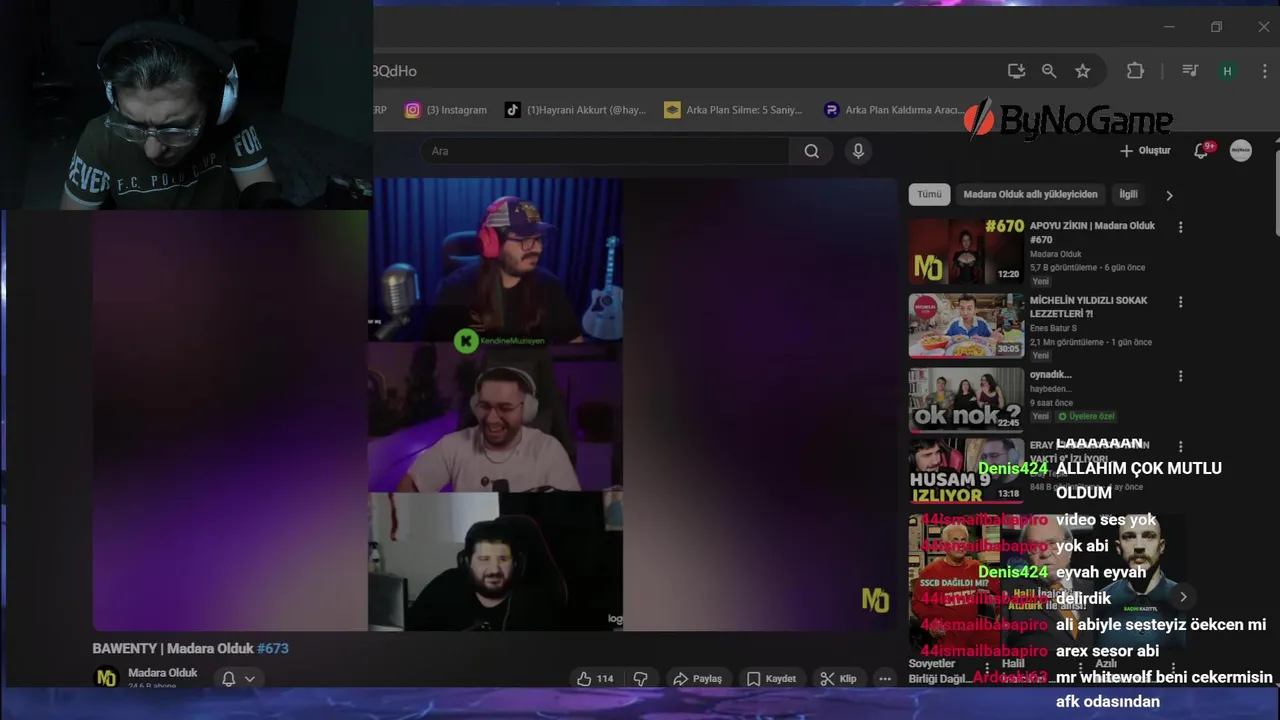Image resolution: width=1280 pixels, height=720 pixels.
Task: Focus the YouTube Ara search field
Action: point(605,151)
